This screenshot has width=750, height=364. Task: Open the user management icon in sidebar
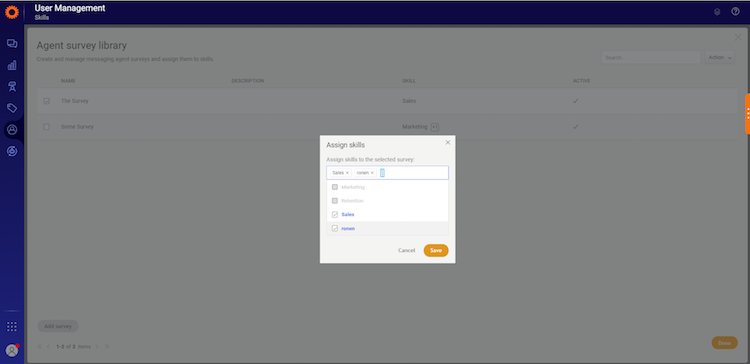click(12, 129)
